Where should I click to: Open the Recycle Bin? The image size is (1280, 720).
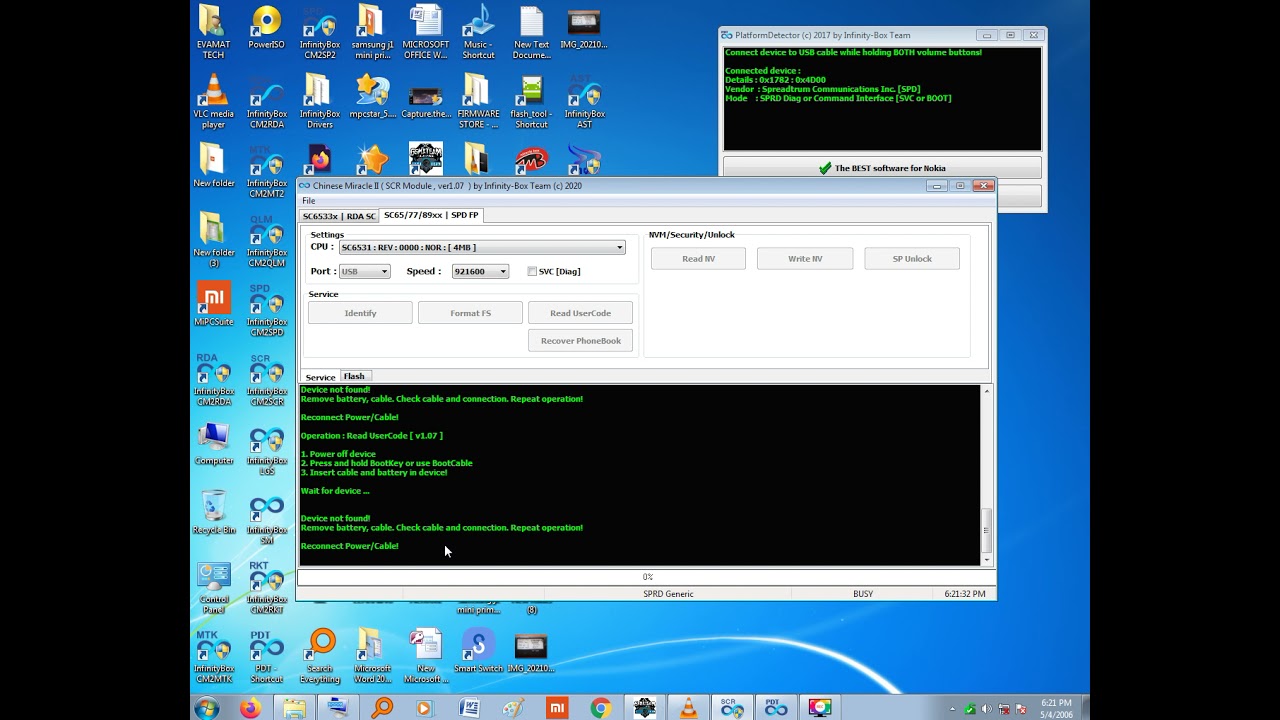point(213,512)
